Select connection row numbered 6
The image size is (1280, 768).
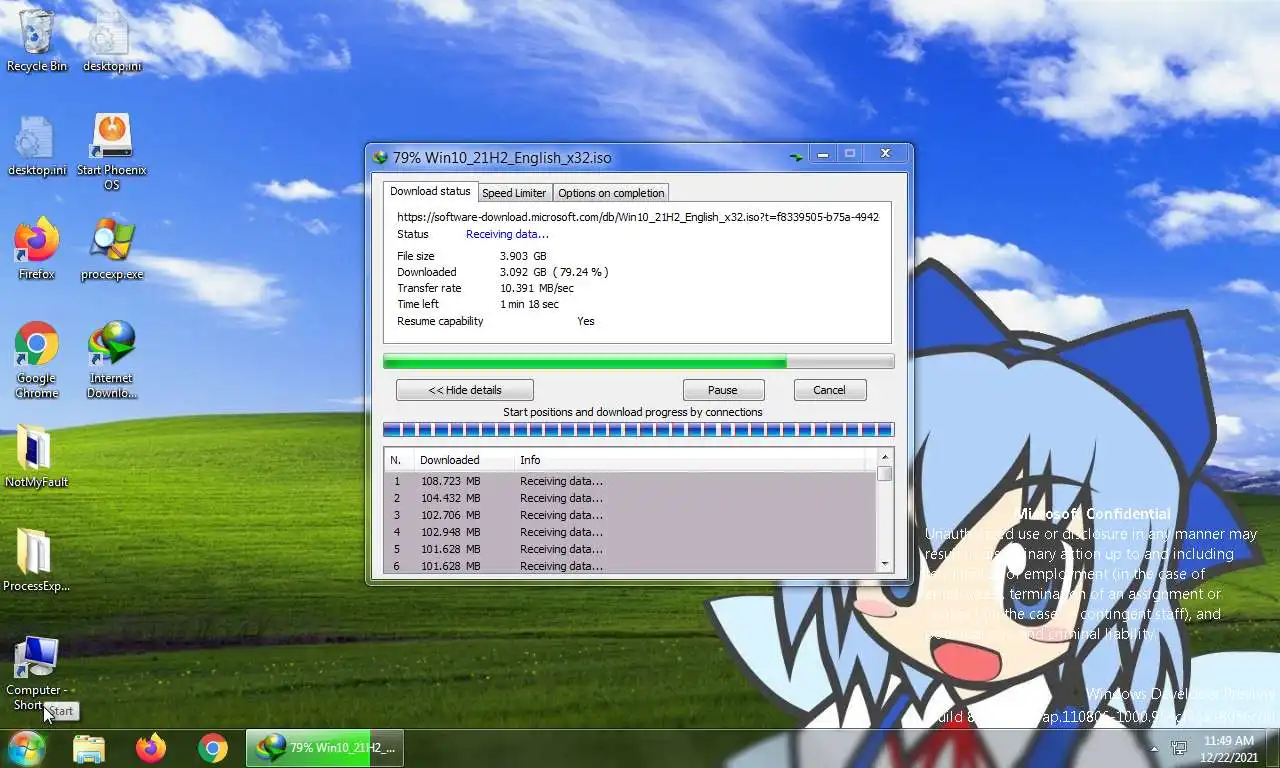coord(630,566)
